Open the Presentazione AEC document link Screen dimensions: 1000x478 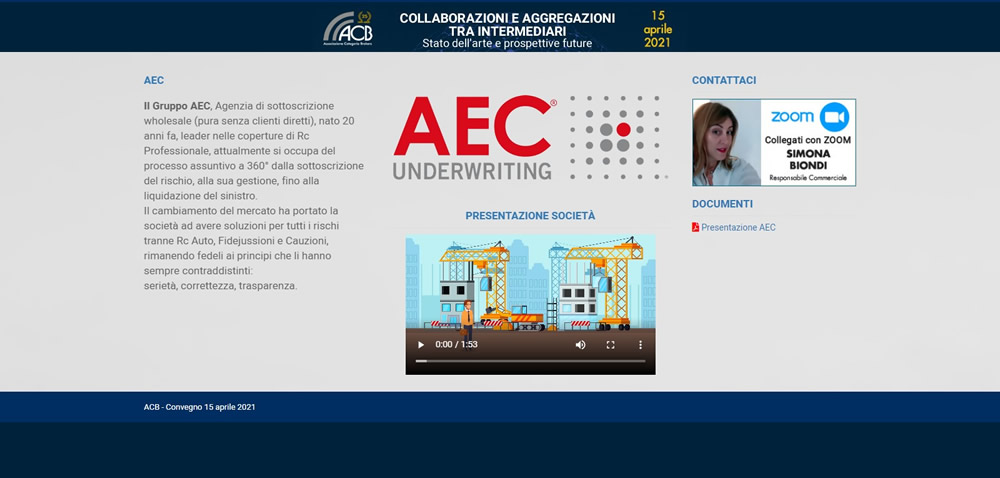pyautogui.click(x=739, y=228)
